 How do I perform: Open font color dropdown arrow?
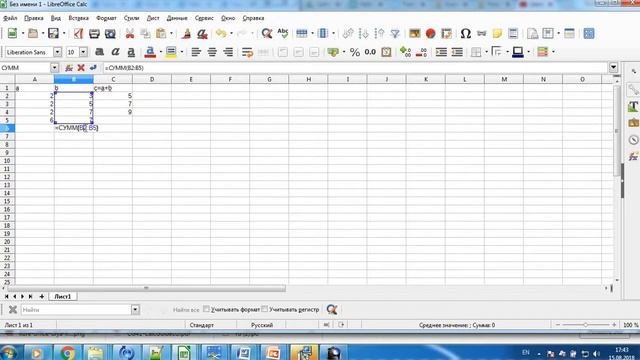click(x=160, y=52)
